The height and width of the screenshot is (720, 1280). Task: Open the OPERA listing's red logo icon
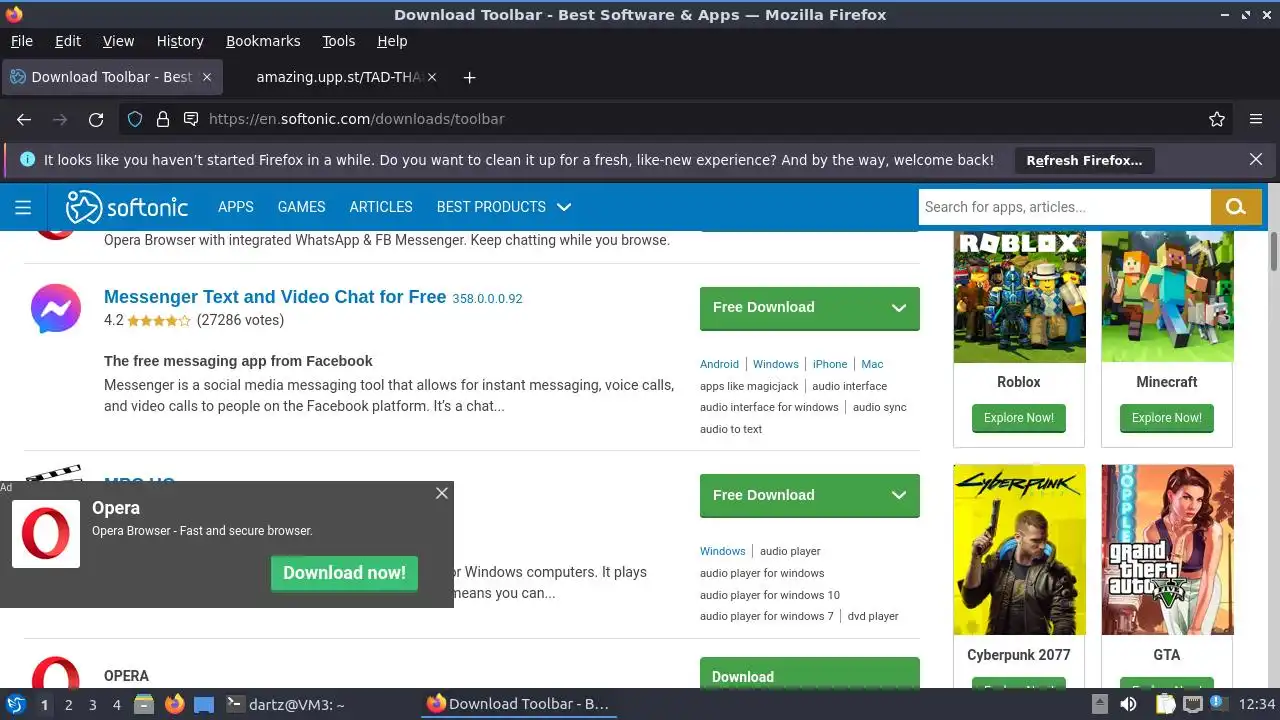tap(55, 672)
